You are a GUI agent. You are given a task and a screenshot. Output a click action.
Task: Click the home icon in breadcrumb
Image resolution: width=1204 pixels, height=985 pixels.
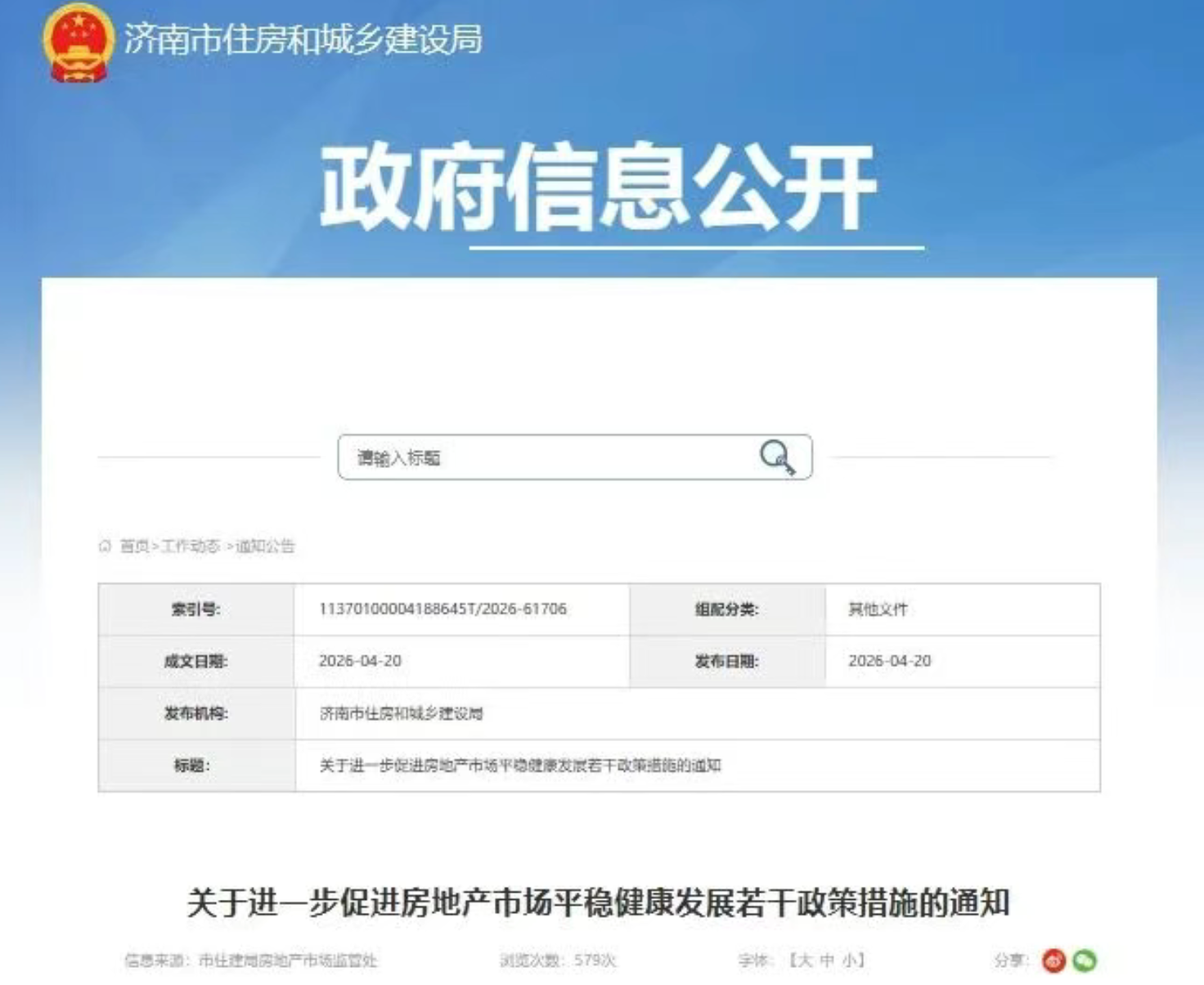[x=105, y=546]
